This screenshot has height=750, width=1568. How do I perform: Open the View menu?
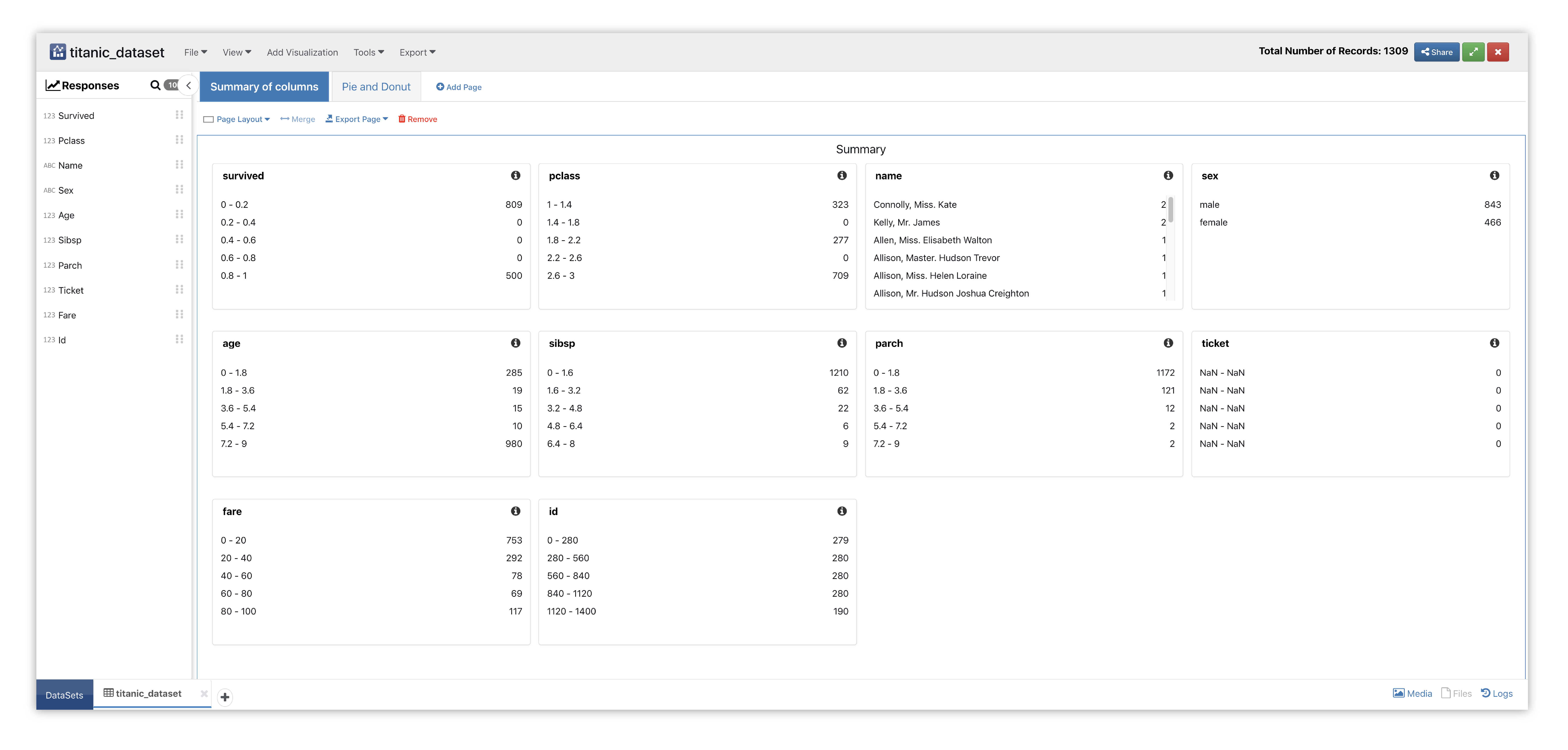(x=237, y=52)
